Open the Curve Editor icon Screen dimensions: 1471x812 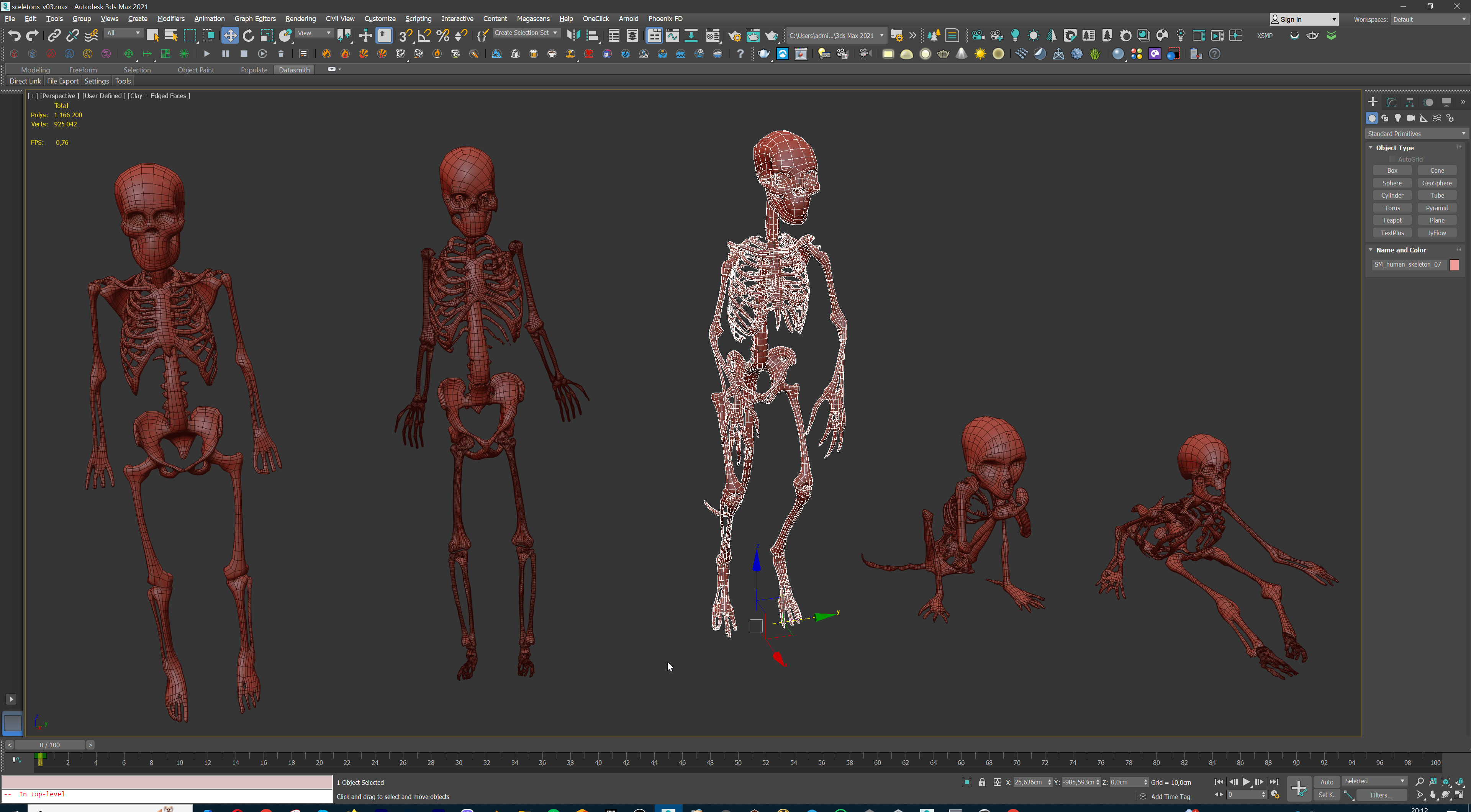point(673,35)
